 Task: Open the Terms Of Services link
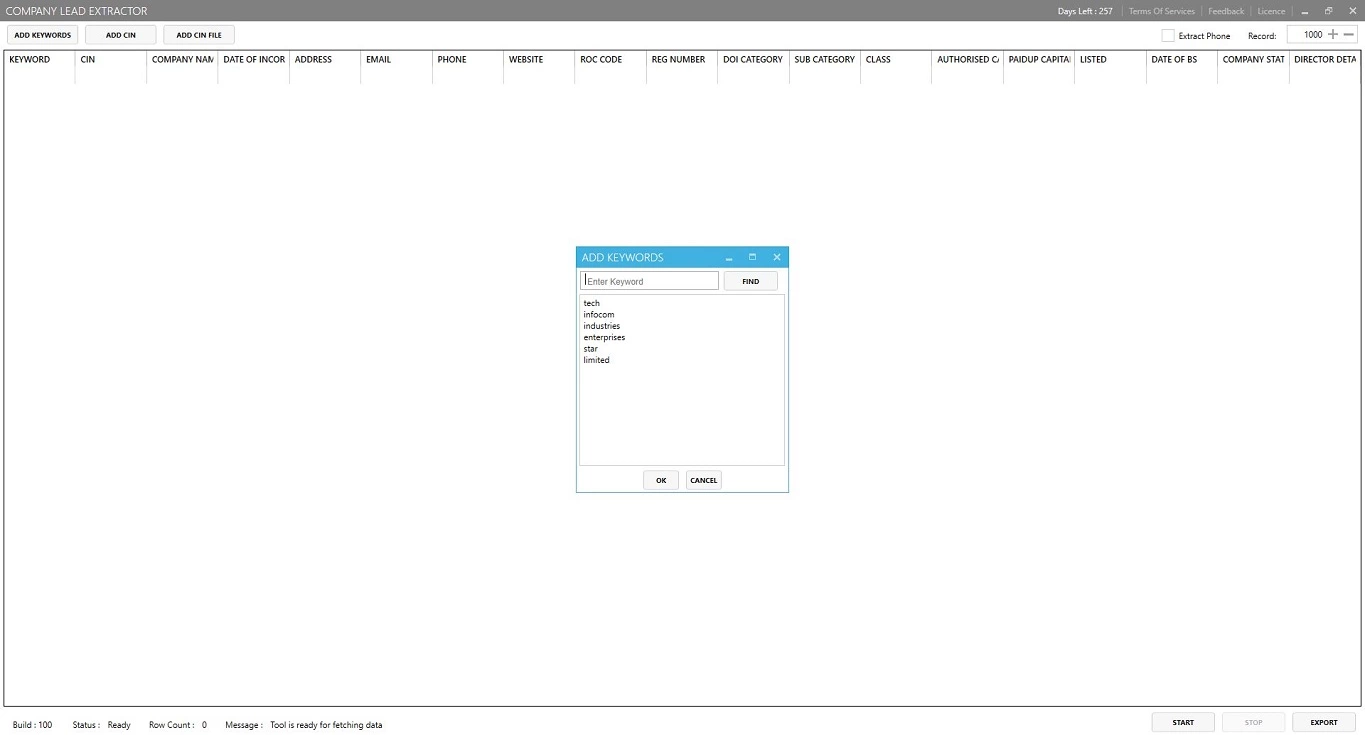[1161, 11]
